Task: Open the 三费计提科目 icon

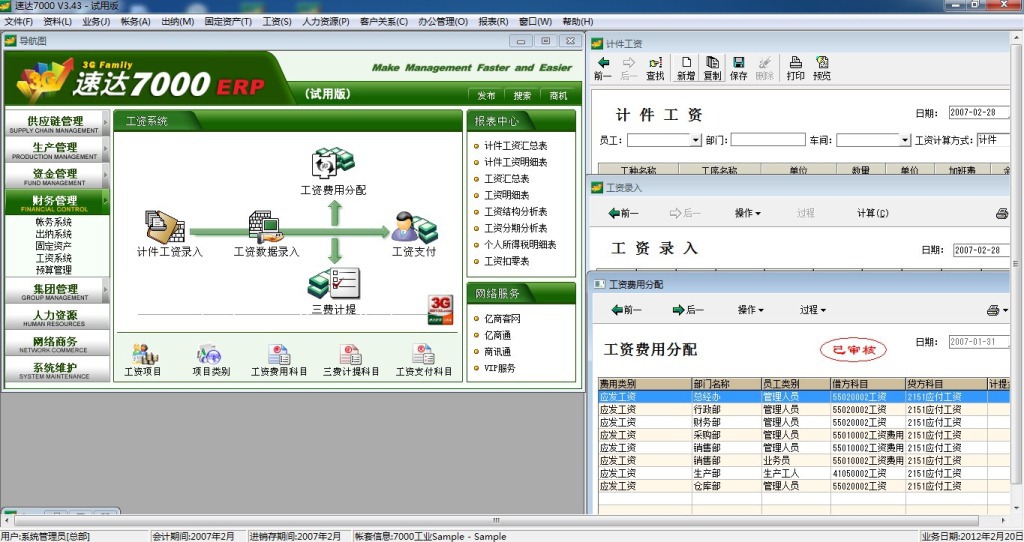Action: click(351, 353)
